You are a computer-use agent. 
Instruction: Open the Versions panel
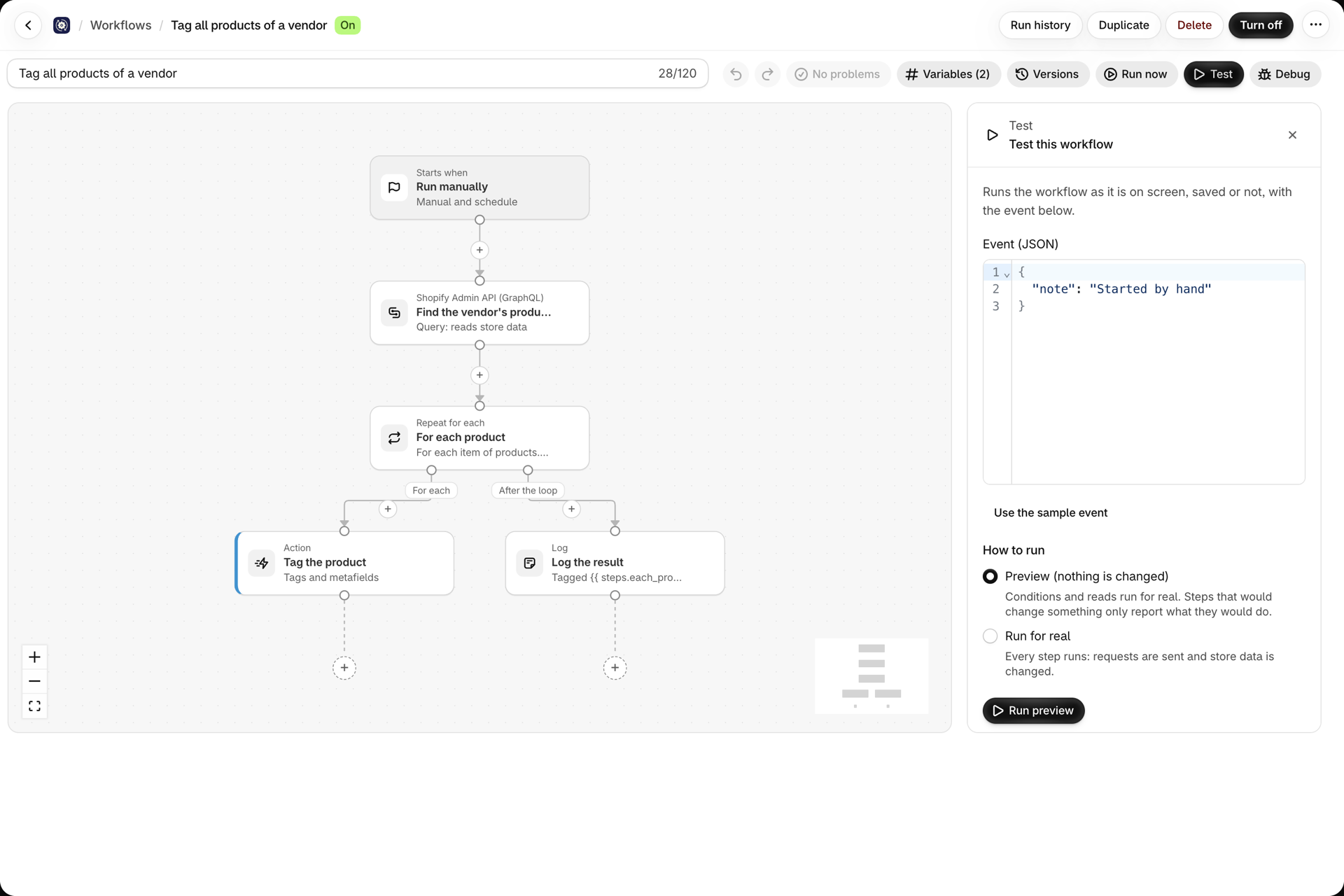1047,74
